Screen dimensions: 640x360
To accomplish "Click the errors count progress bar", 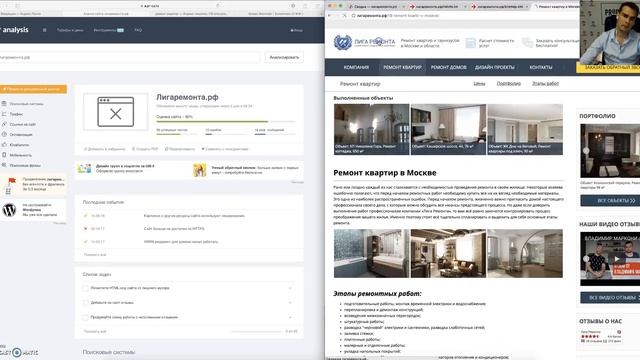I will 226,134.
